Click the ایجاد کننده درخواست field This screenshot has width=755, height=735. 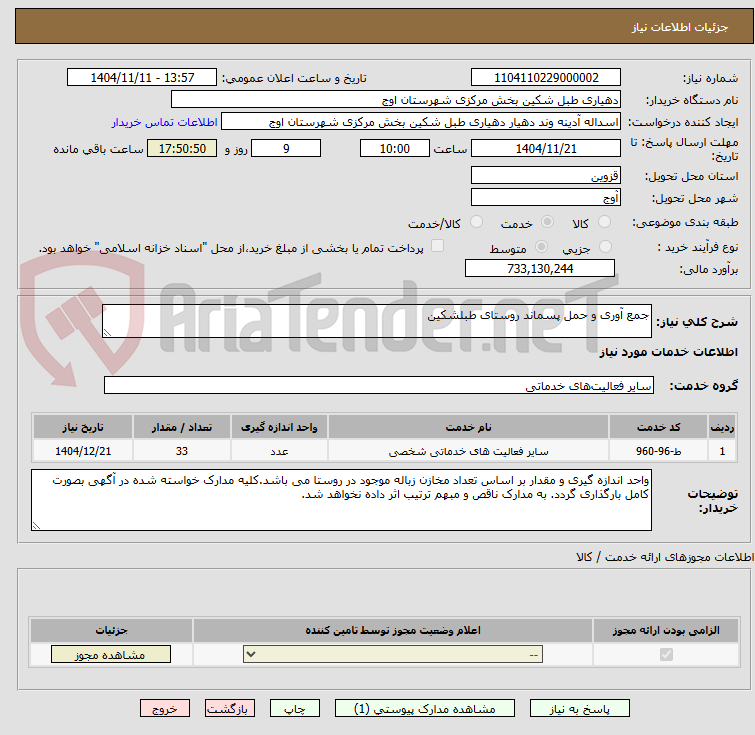click(421, 122)
